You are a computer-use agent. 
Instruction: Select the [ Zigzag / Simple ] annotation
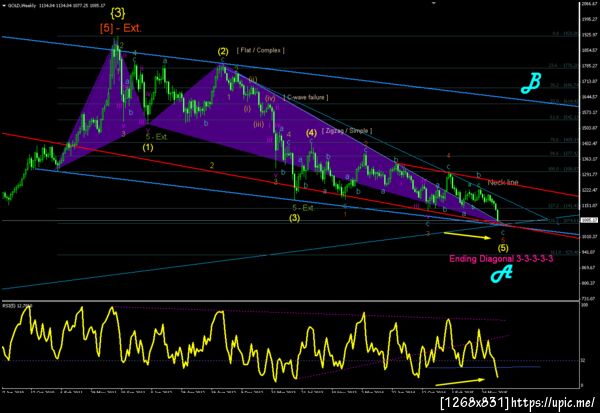tap(347, 131)
